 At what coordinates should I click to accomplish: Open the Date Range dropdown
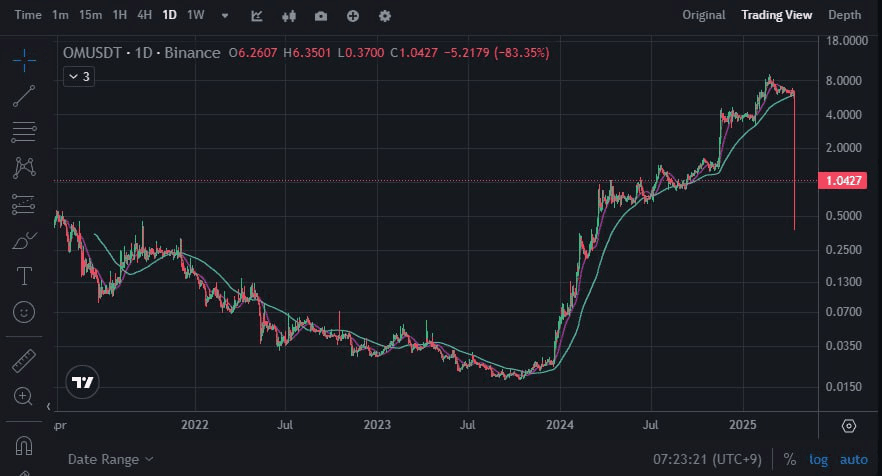pos(110,459)
